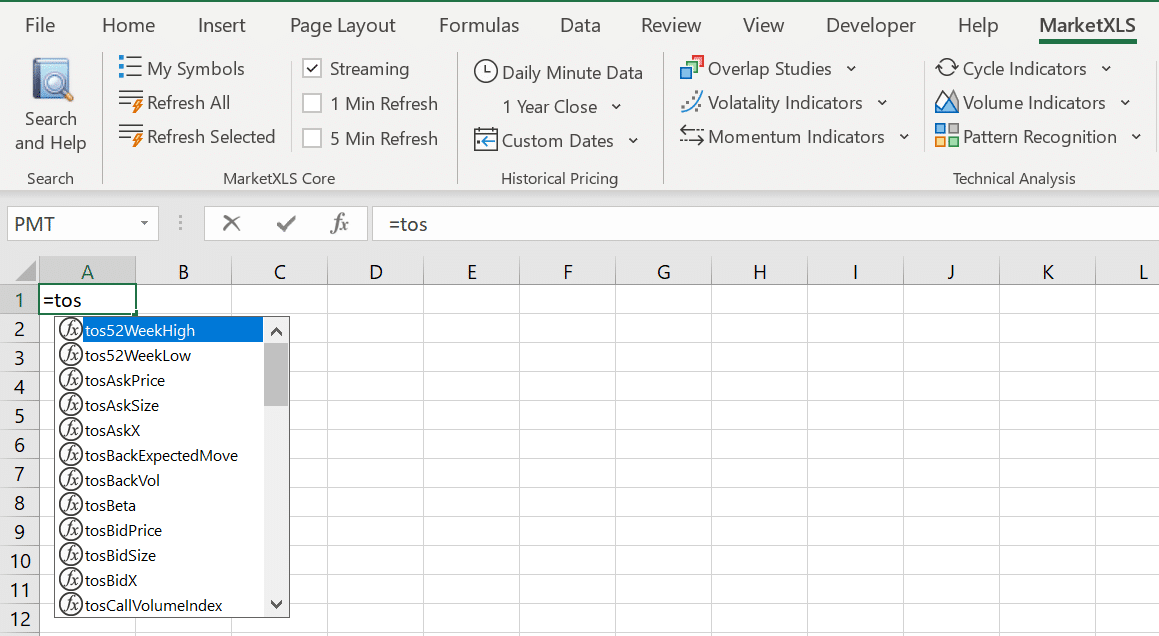Select tosCallVolumeIndex from the autocomplete list
This screenshot has width=1159, height=636.
(160, 605)
